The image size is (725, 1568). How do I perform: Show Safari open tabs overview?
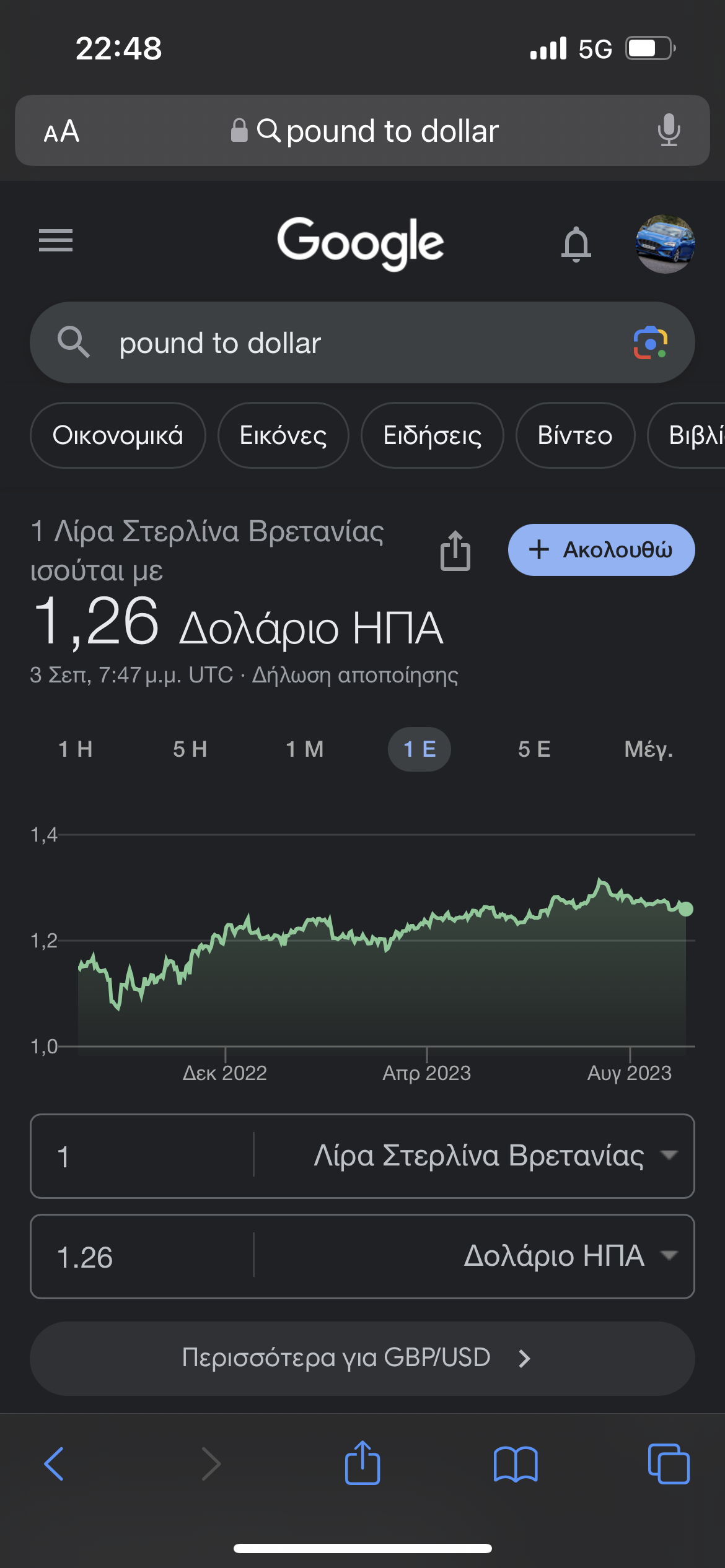(x=668, y=1465)
